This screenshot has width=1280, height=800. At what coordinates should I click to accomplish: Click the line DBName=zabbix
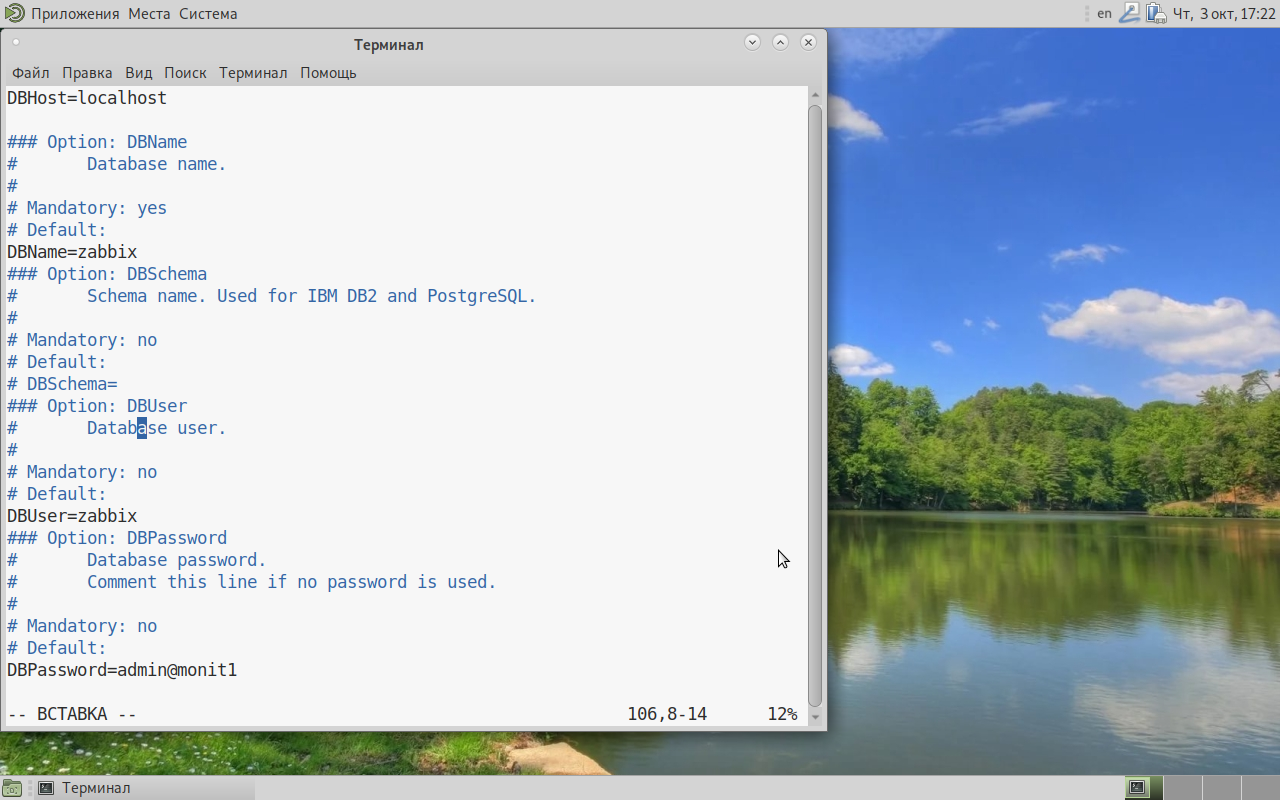(72, 252)
